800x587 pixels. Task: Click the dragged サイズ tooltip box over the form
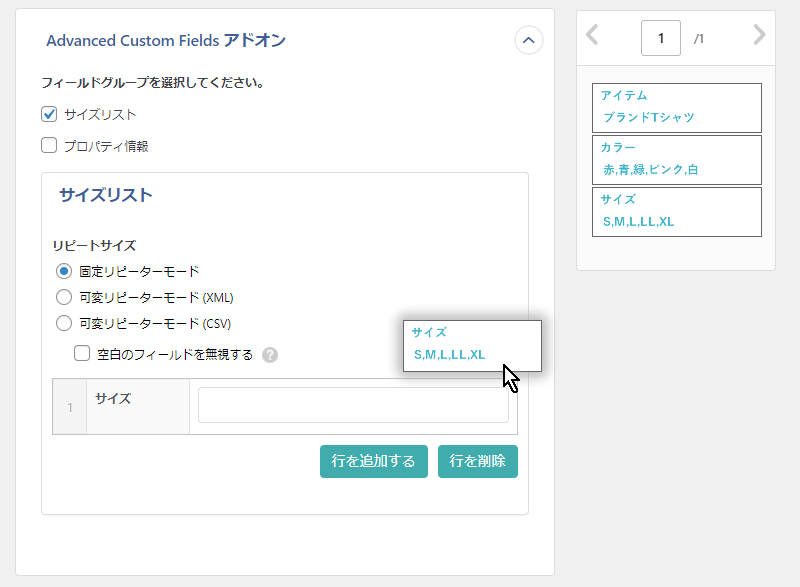[x=472, y=346]
